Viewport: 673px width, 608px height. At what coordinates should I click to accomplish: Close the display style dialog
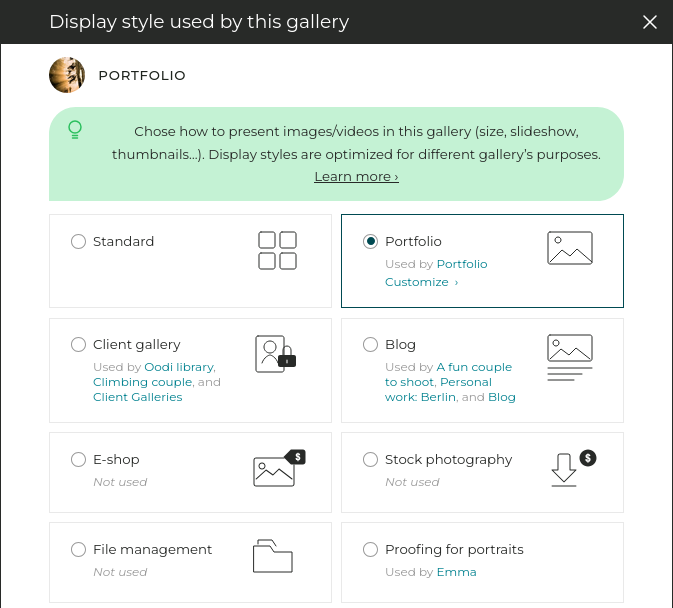click(650, 22)
